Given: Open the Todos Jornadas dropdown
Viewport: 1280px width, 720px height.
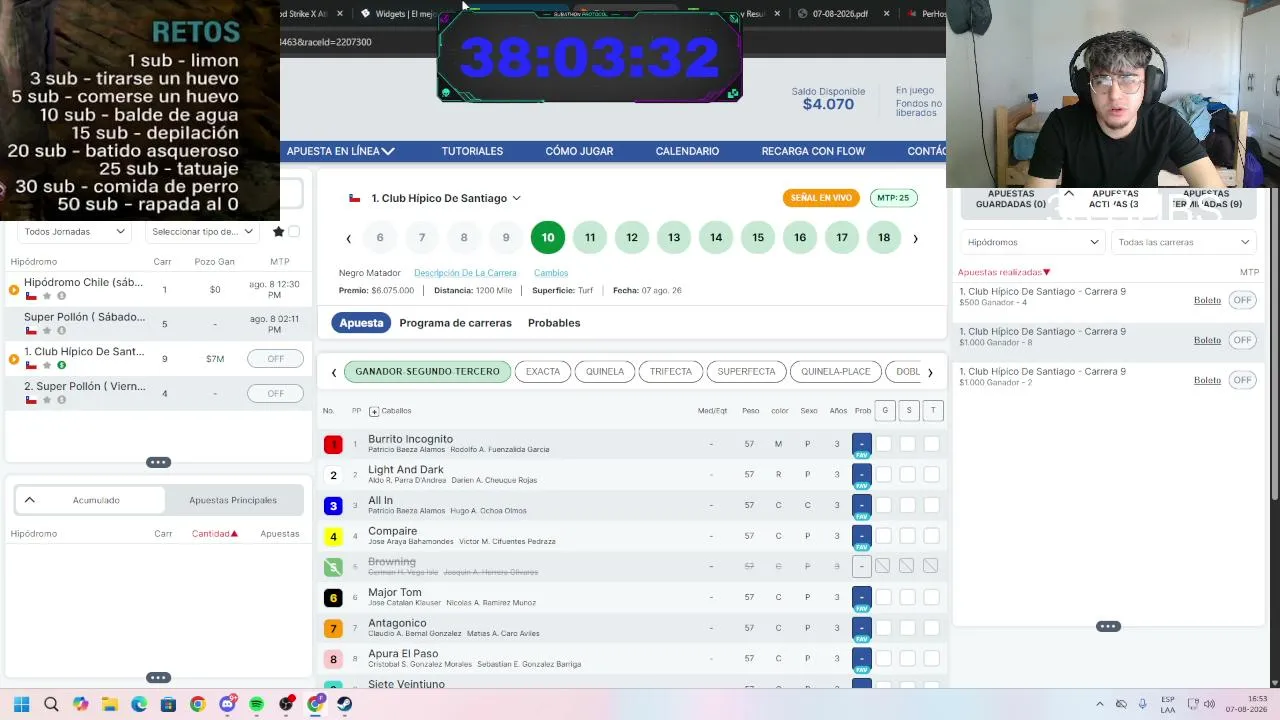Looking at the screenshot, I should pos(74,232).
